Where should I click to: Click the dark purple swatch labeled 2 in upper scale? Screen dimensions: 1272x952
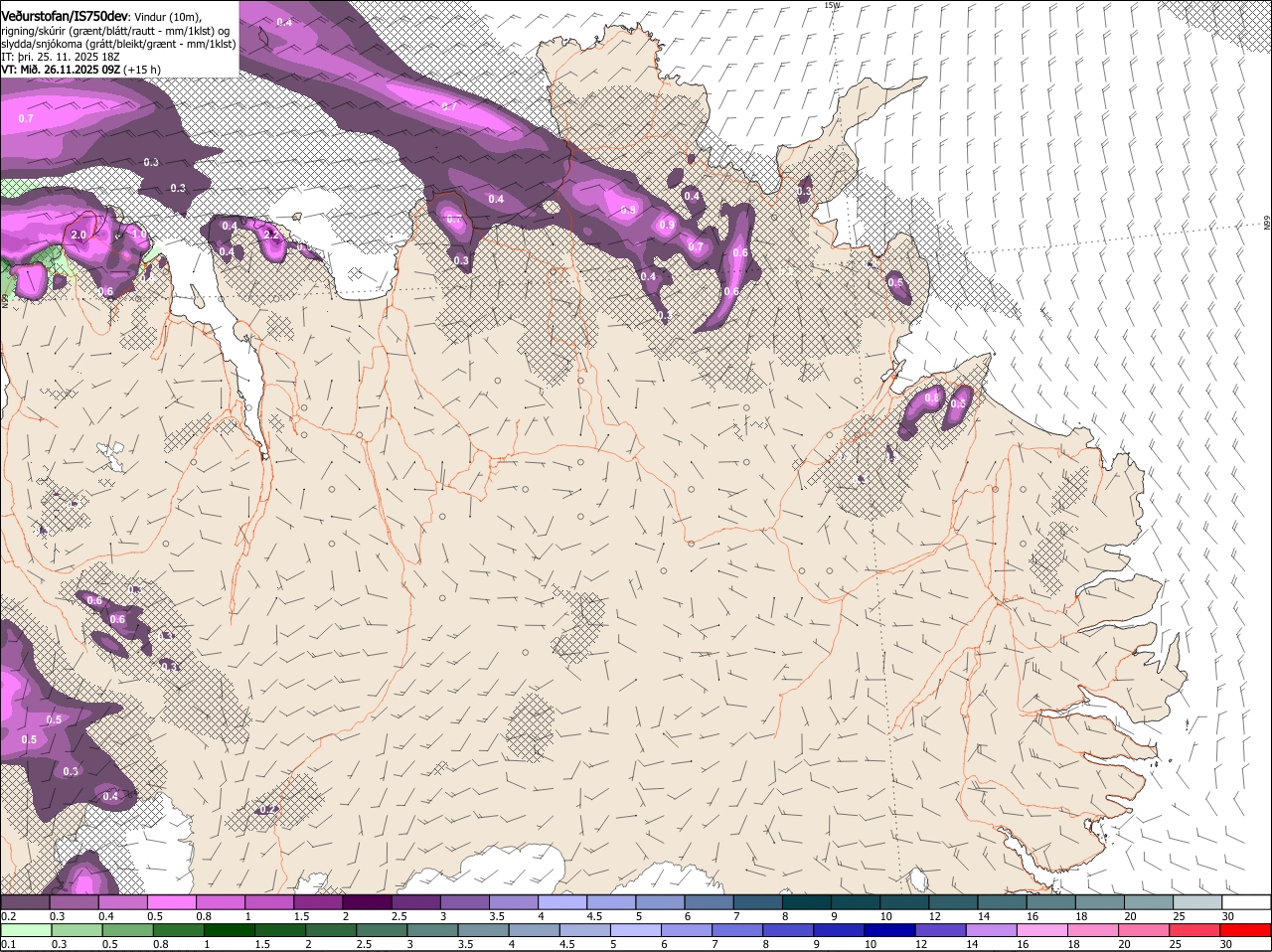pyautogui.click(x=367, y=902)
